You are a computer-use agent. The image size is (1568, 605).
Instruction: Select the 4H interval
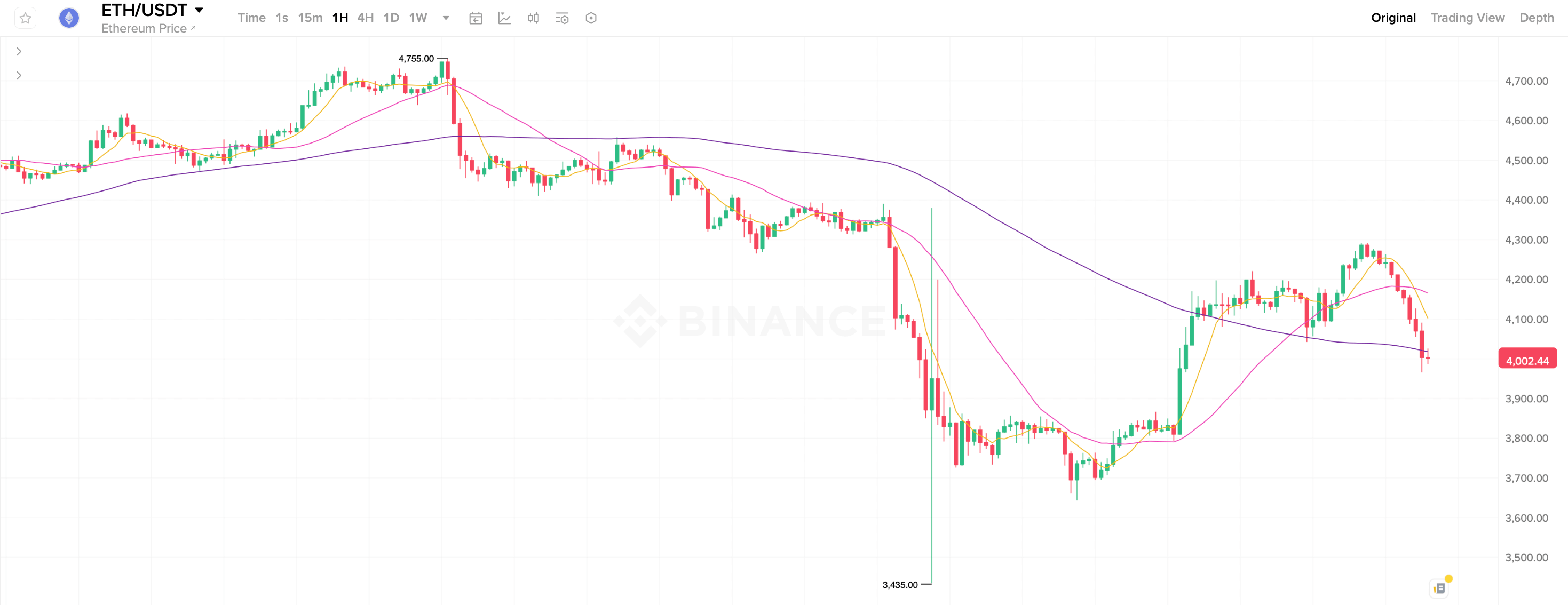365,18
